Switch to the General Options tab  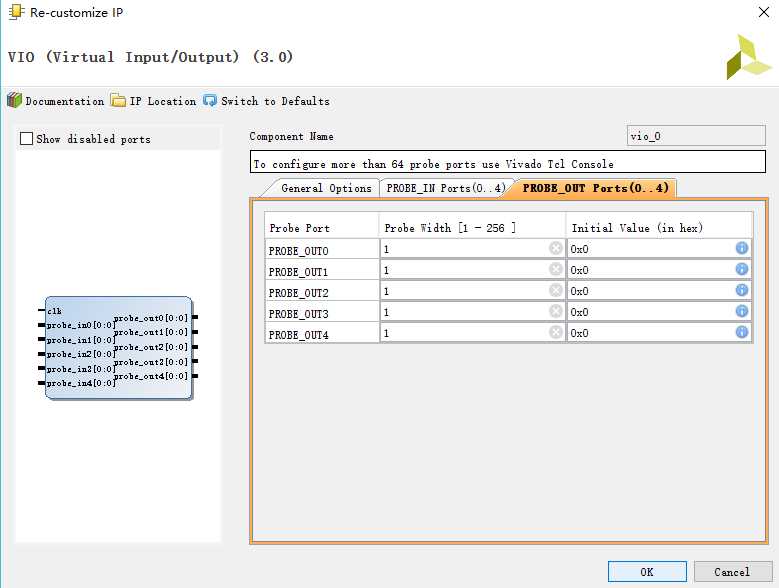[326, 188]
